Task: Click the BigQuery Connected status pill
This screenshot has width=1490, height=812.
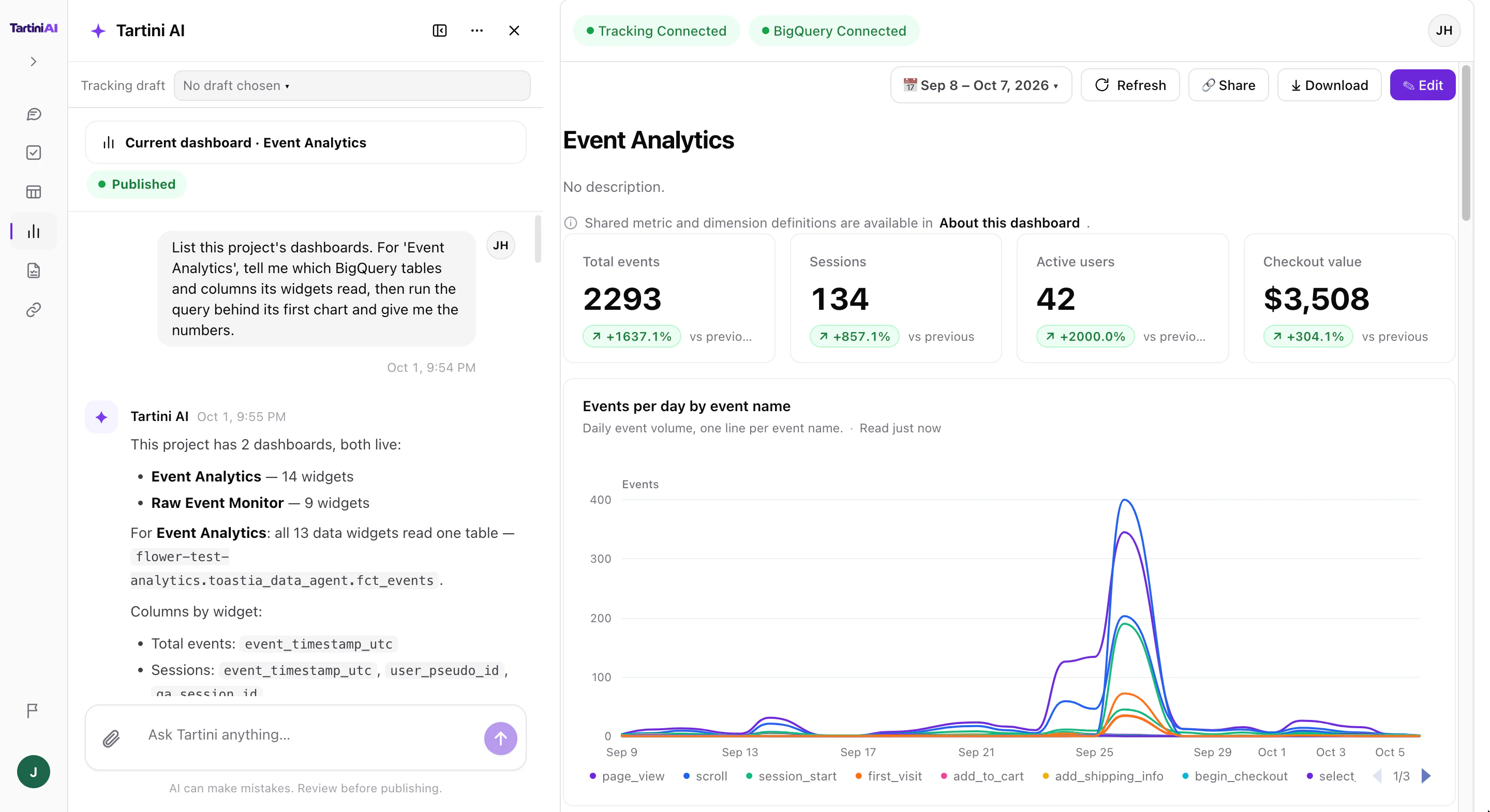Action: (833, 31)
